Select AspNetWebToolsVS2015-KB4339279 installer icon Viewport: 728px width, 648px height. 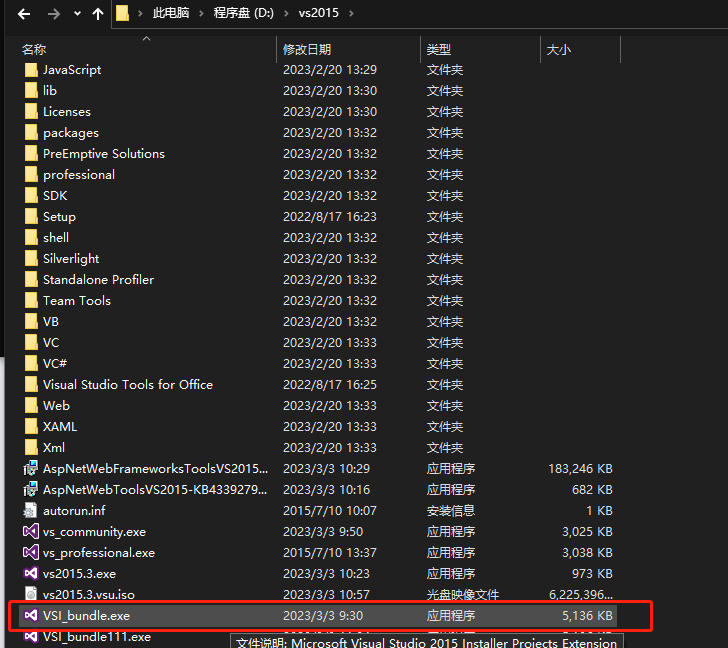pyautogui.click(x=31, y=490)
